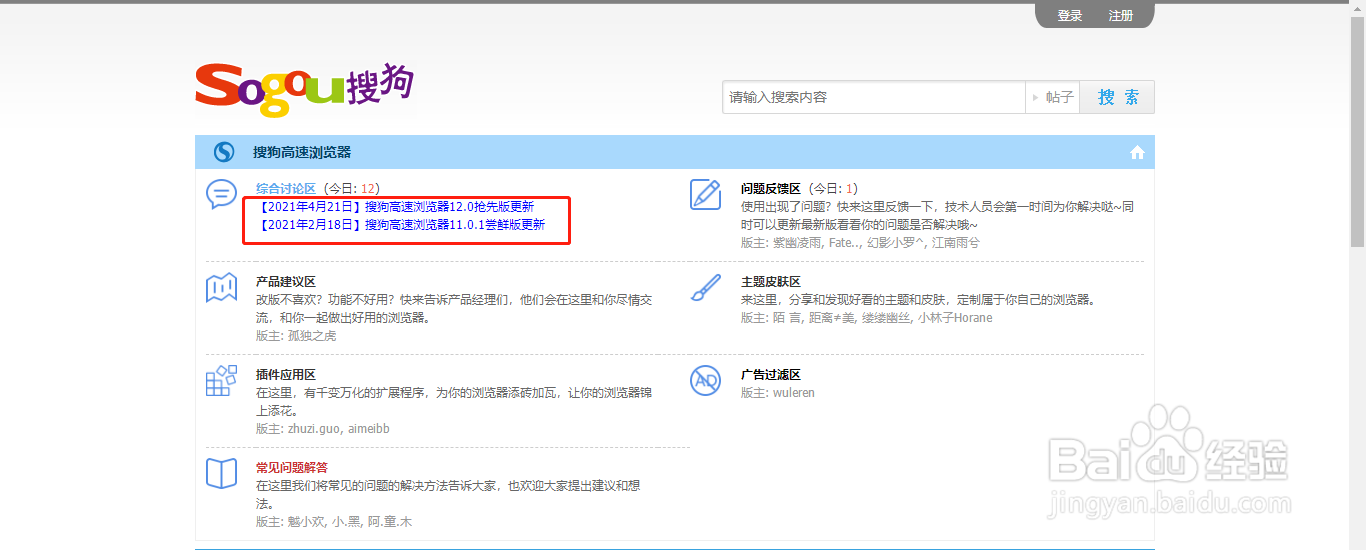This screenshot has height=550, width=1366.
Task: Open moderator 幻影小罗^'s profile
Action: (x=899, y=243)
